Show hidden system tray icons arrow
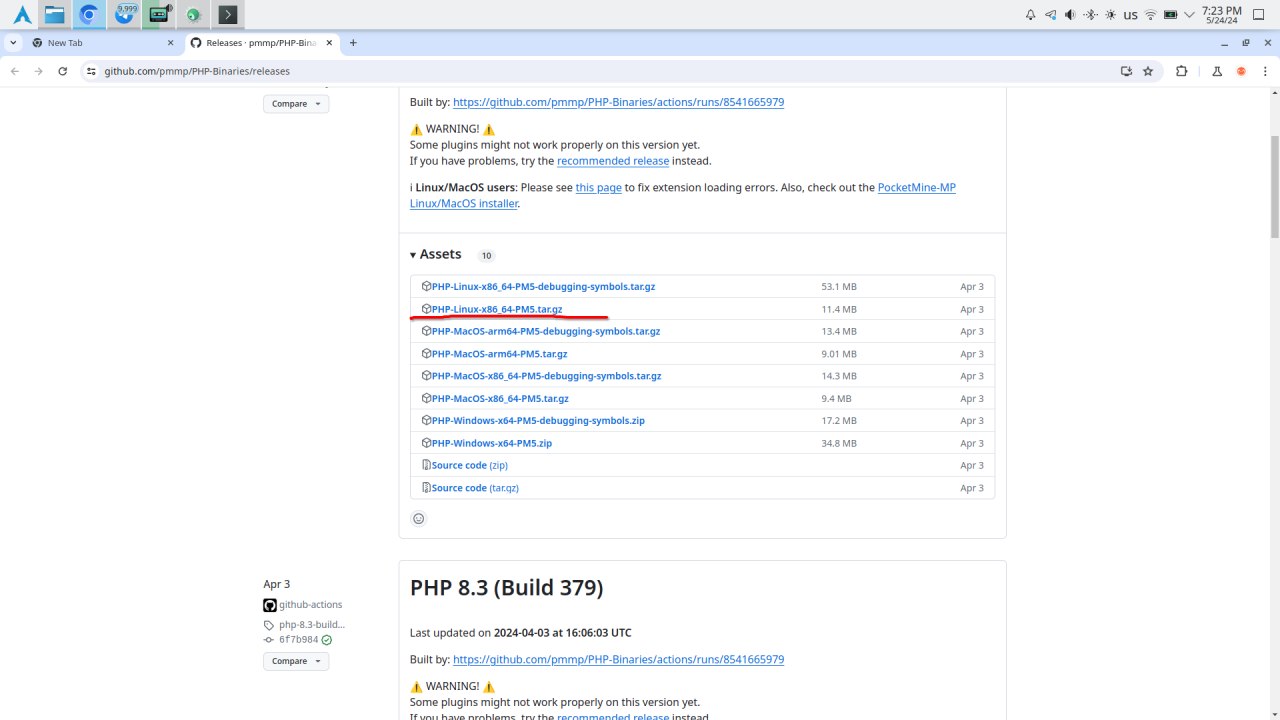1280x720 pixels. tap(1189, 14)
